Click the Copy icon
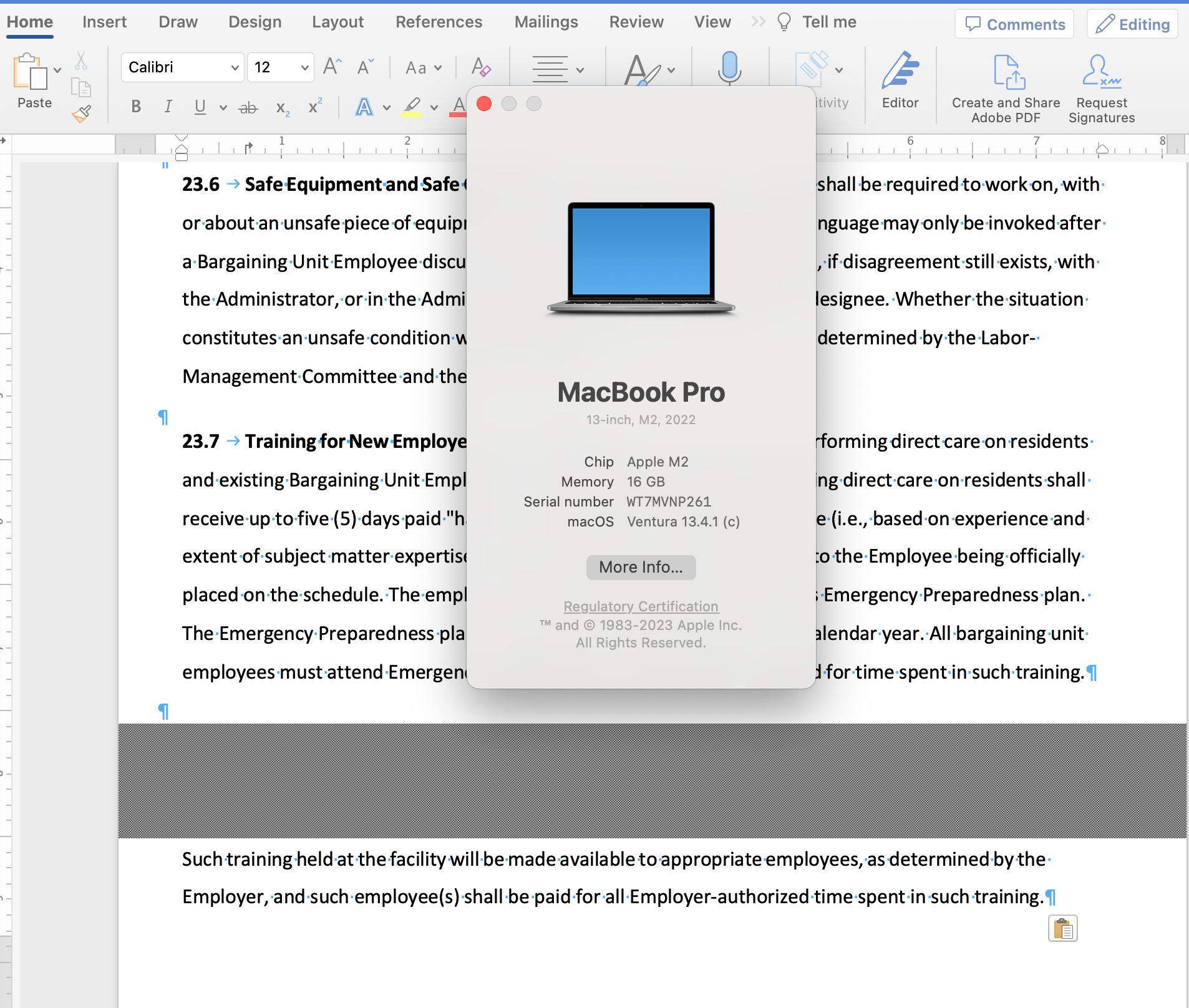1189x1008 pixels. (x=81, y=87)
